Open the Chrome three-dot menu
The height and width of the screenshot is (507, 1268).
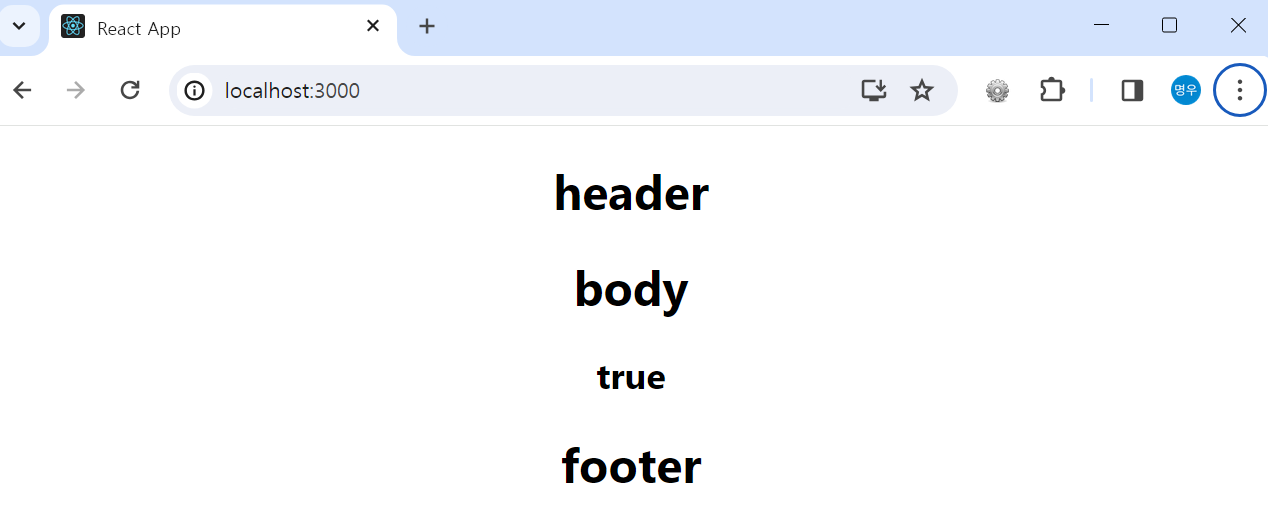tap(1240, 91)
